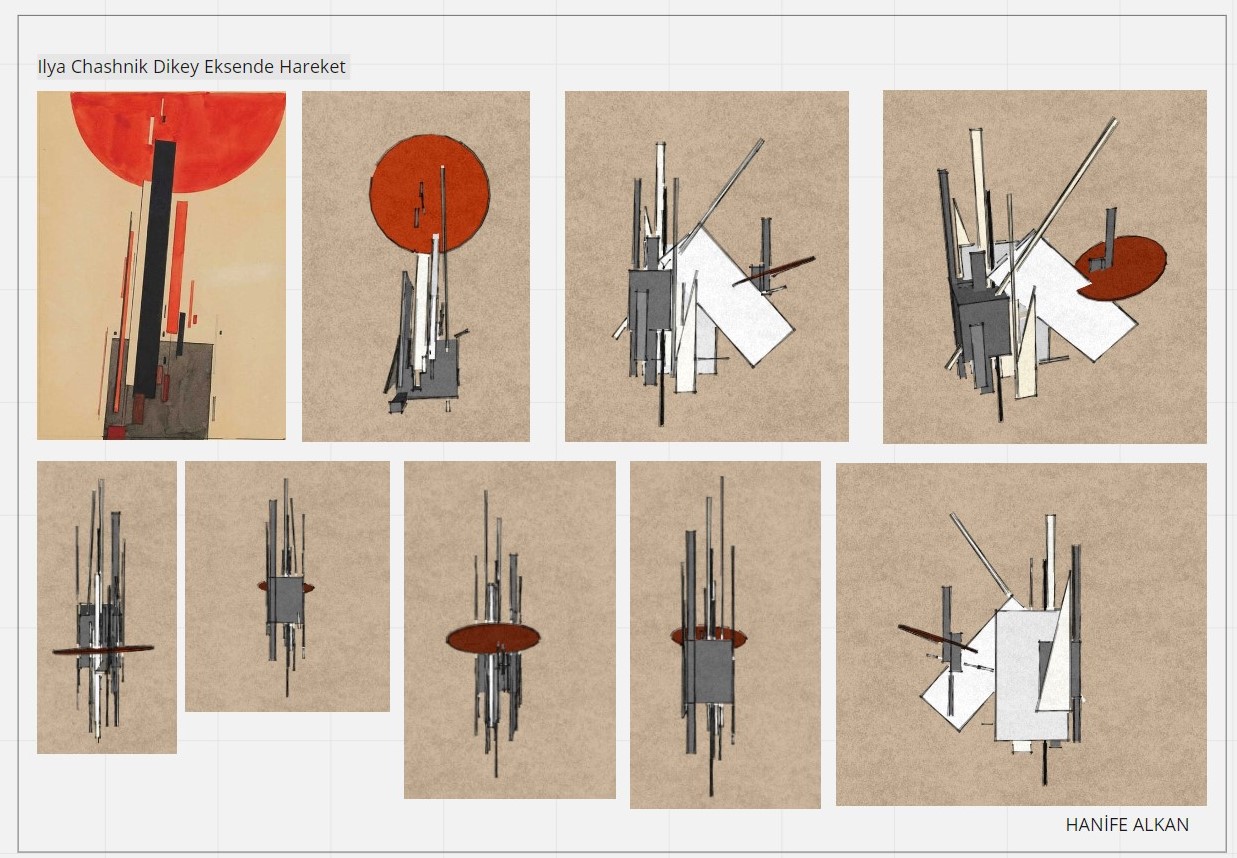This screenshot has height=858, width=1237.
Task: Select the top-right image with notched red disc
Action: coord(1045,267)
